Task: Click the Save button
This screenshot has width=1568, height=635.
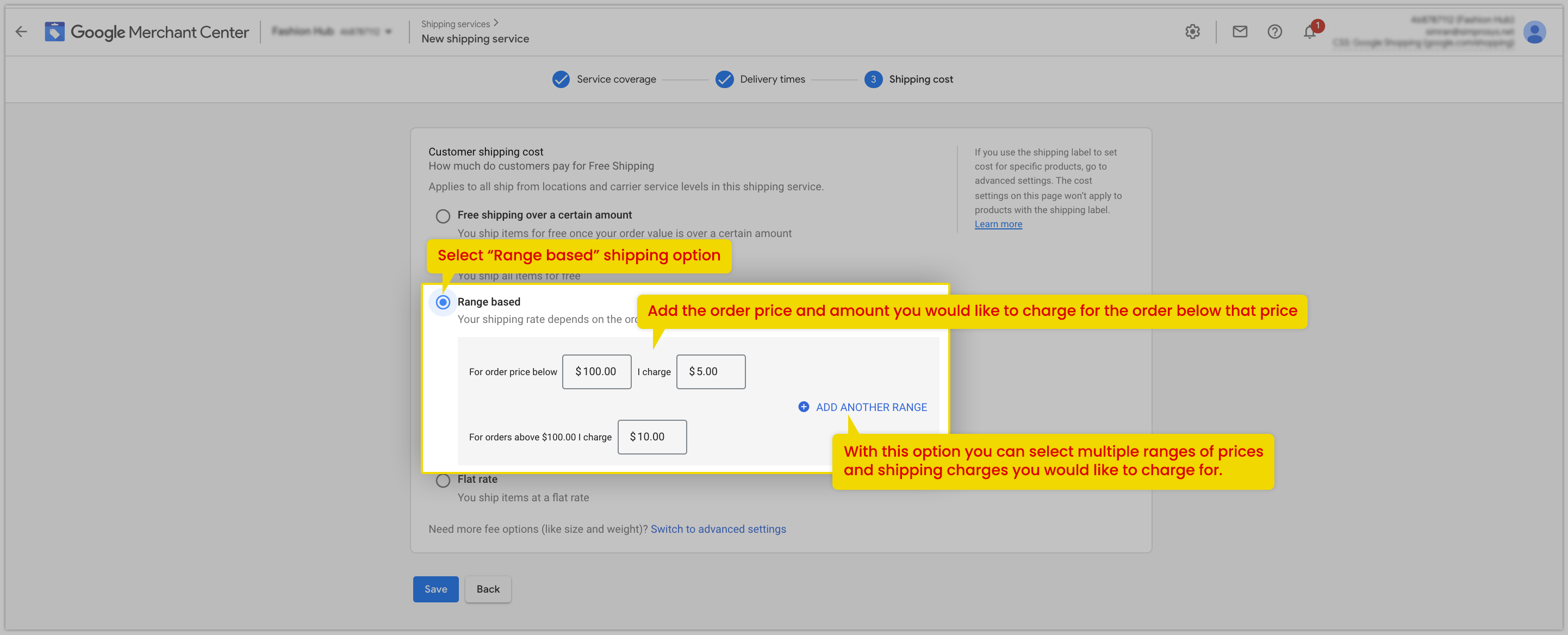Action: click(x=435, y=589)
